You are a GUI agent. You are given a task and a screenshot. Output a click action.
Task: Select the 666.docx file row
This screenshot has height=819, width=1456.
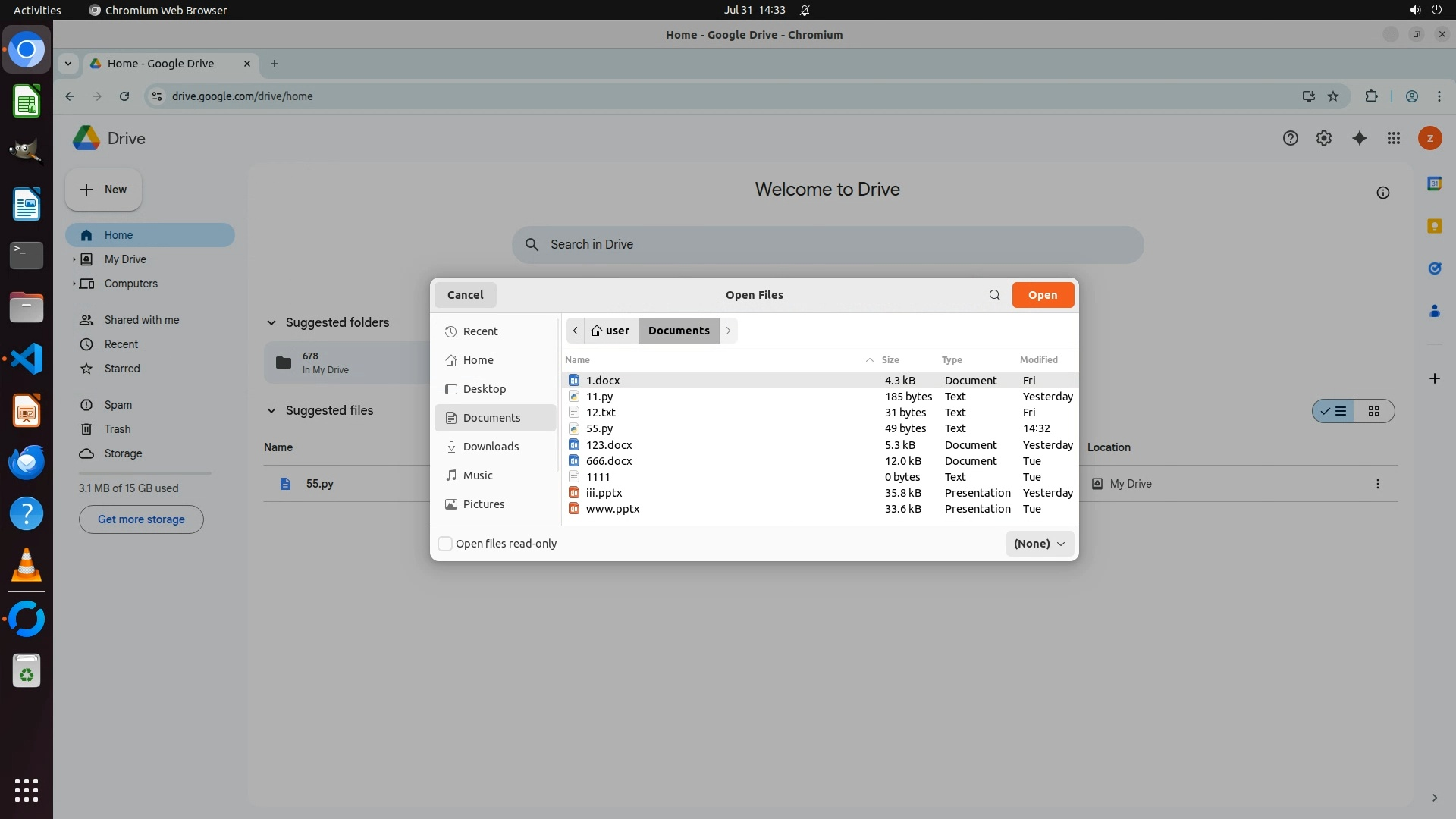(x=609, y=461)
